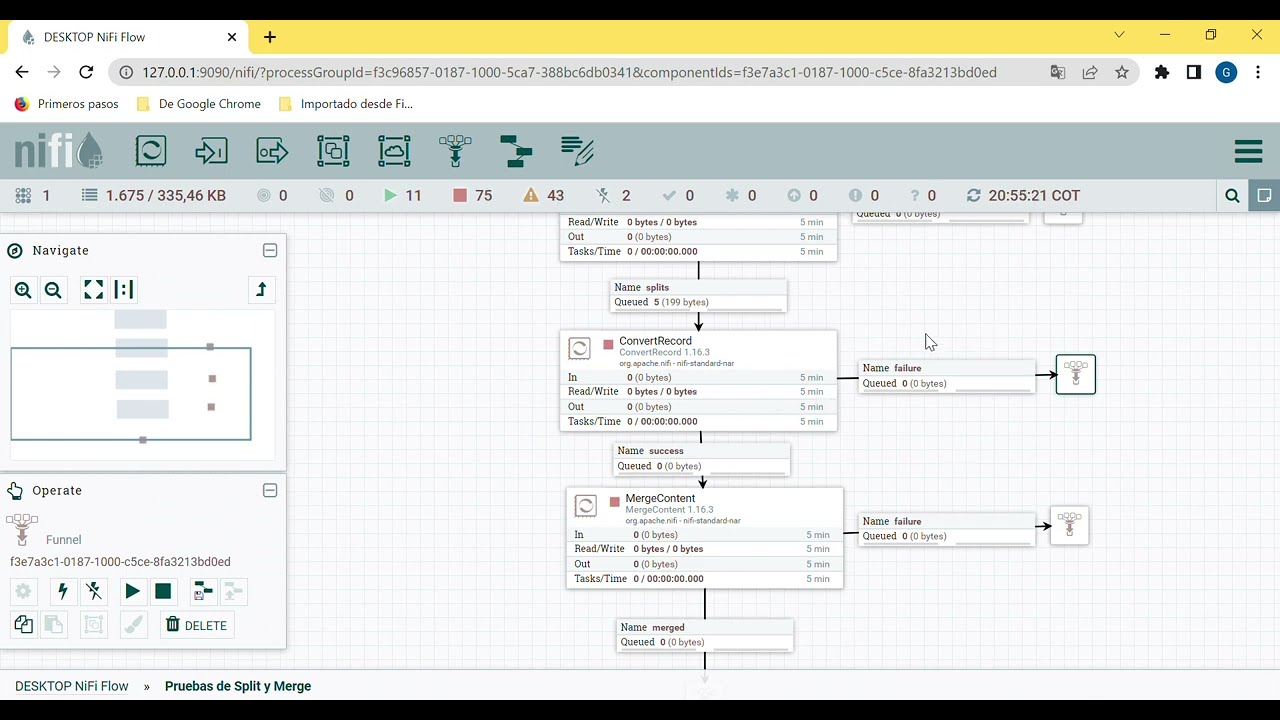Click Pruebas de Split y Merge breadcrumb
1280x720 pixels.
pyautogui.click(x=238, y=686)
